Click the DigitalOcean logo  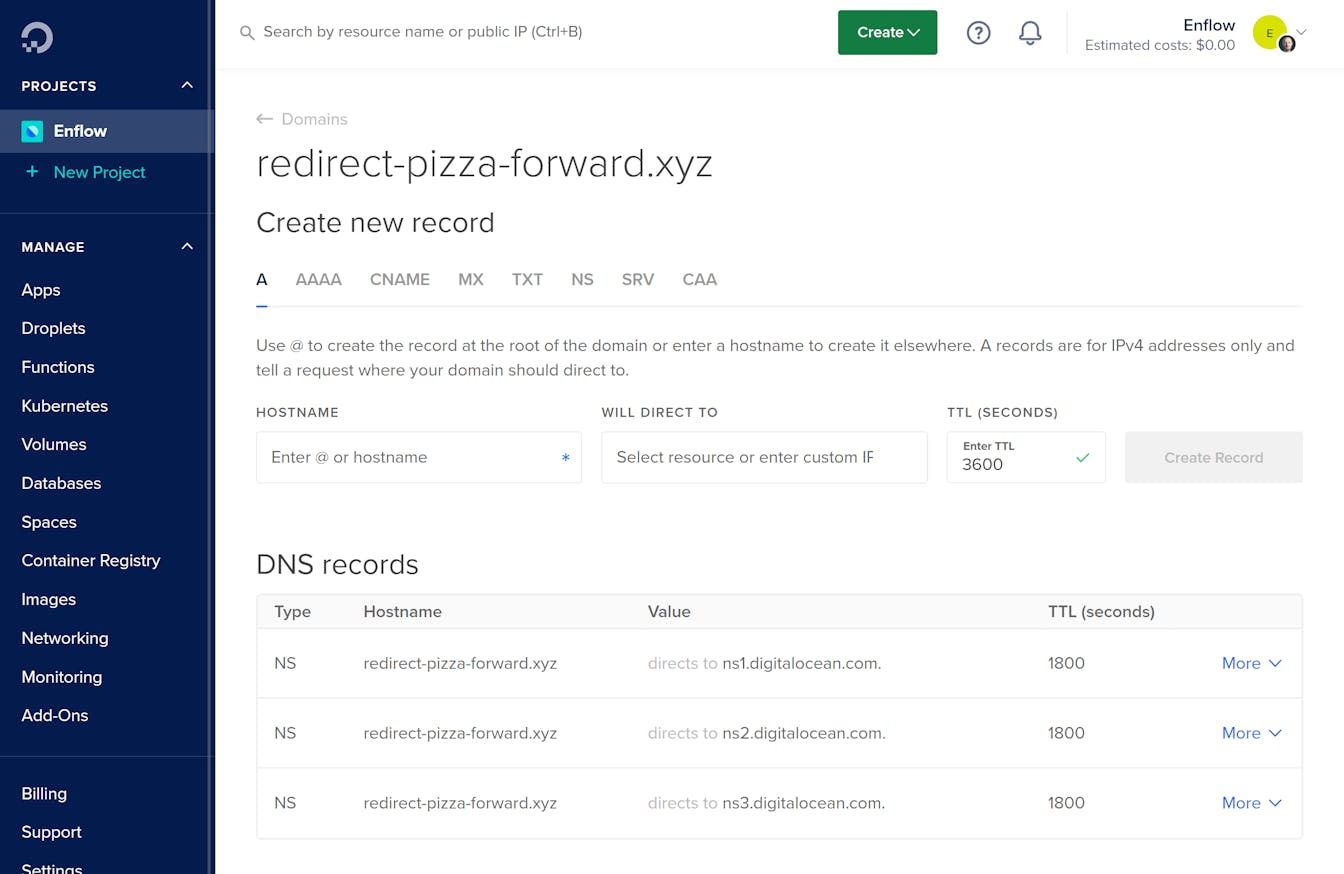coord(36,37)
